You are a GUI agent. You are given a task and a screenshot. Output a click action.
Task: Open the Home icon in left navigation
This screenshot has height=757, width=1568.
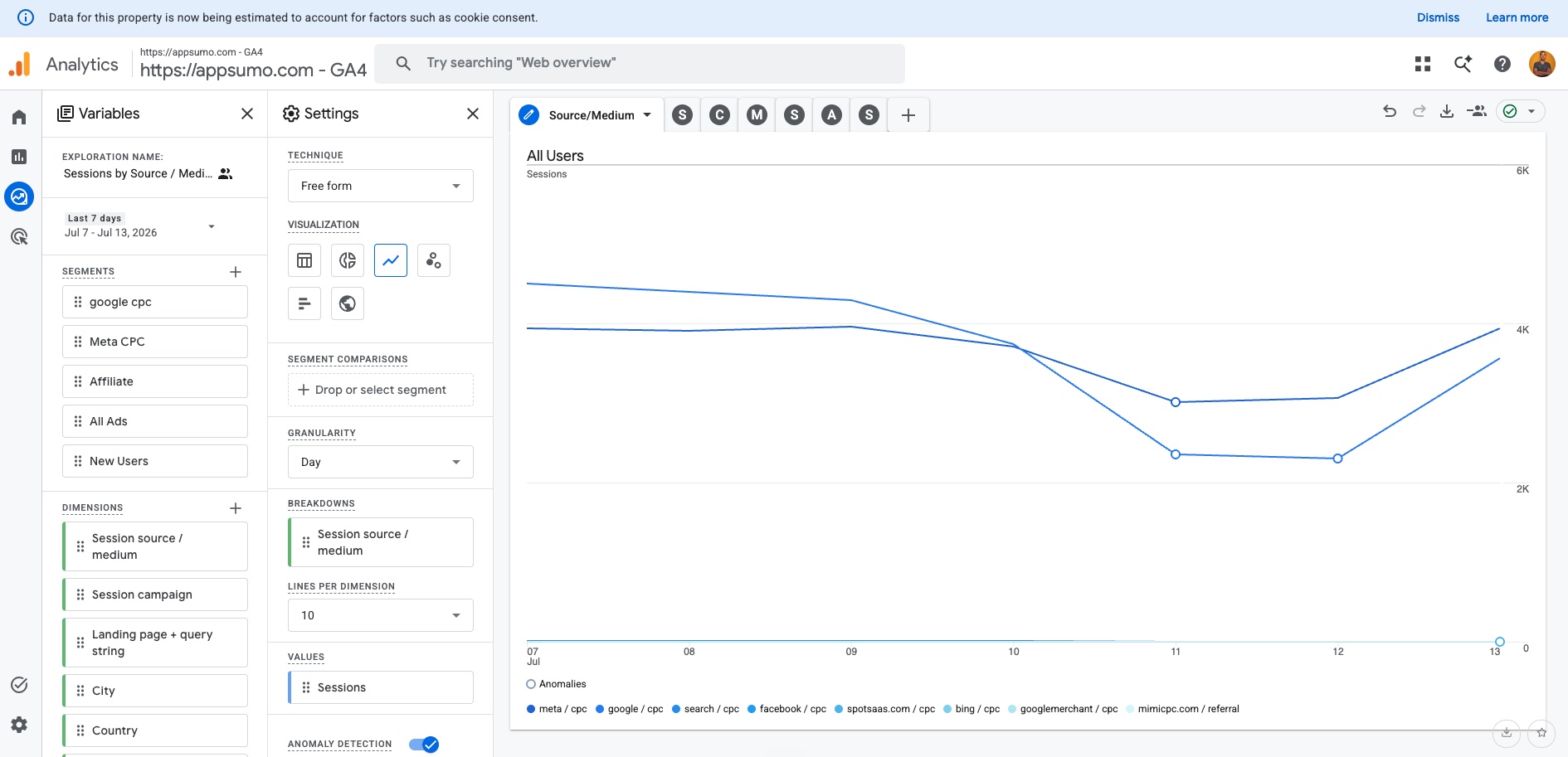pos(19,117)
